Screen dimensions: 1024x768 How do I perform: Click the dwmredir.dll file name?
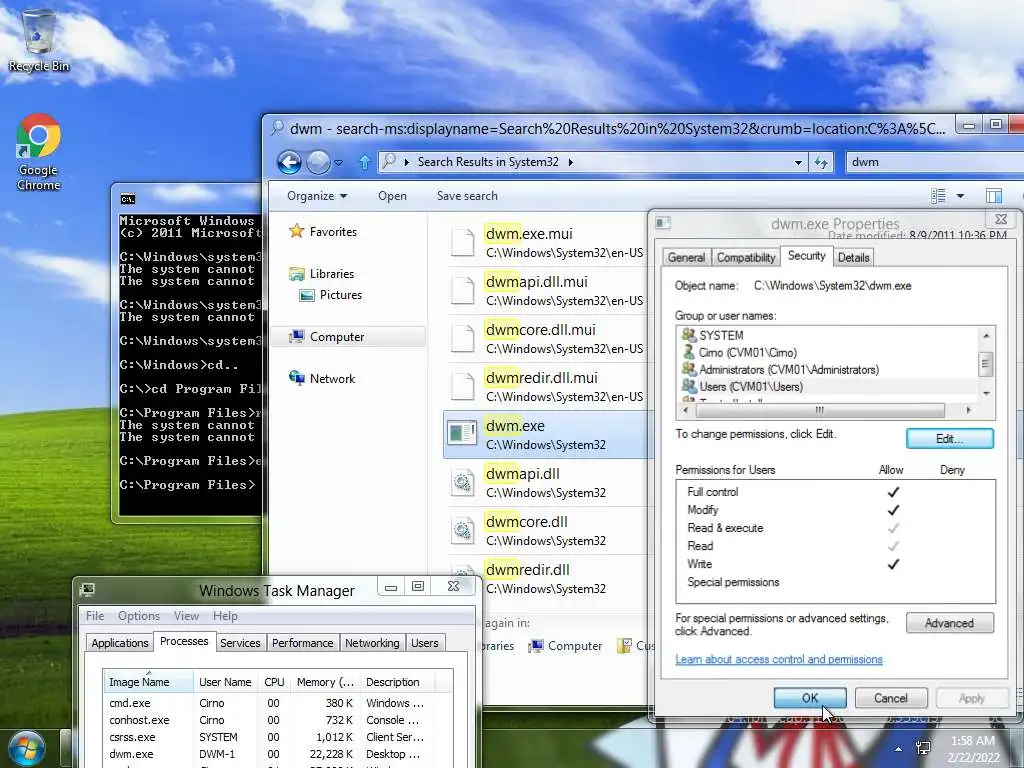[528, 569]
